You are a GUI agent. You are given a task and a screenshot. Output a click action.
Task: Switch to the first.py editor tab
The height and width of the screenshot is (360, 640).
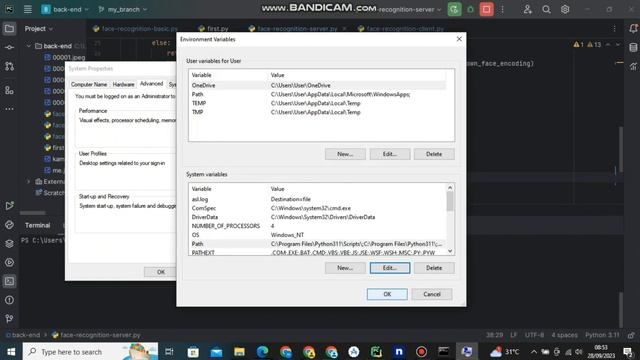[x=213, y=29]
